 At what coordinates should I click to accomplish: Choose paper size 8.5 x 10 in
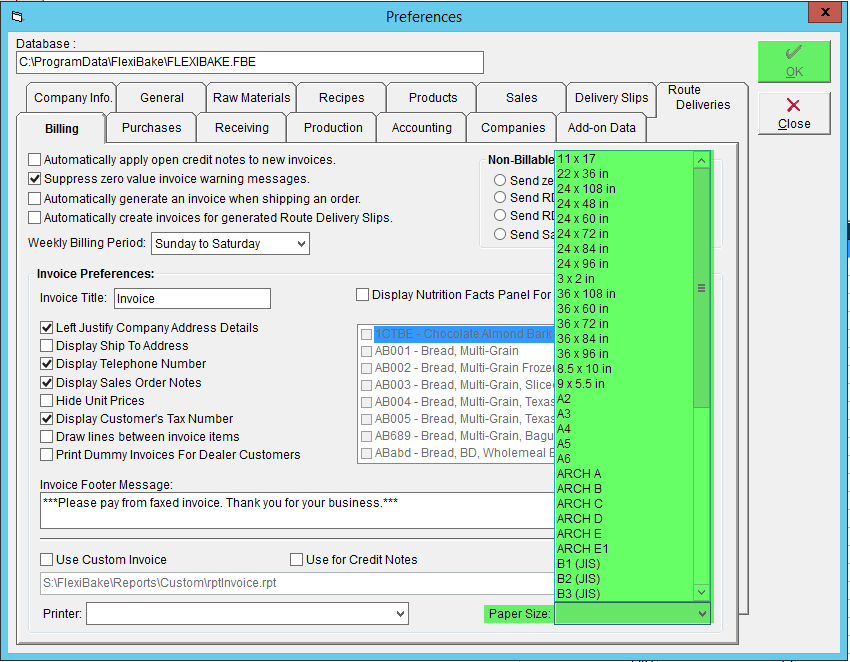624,369
